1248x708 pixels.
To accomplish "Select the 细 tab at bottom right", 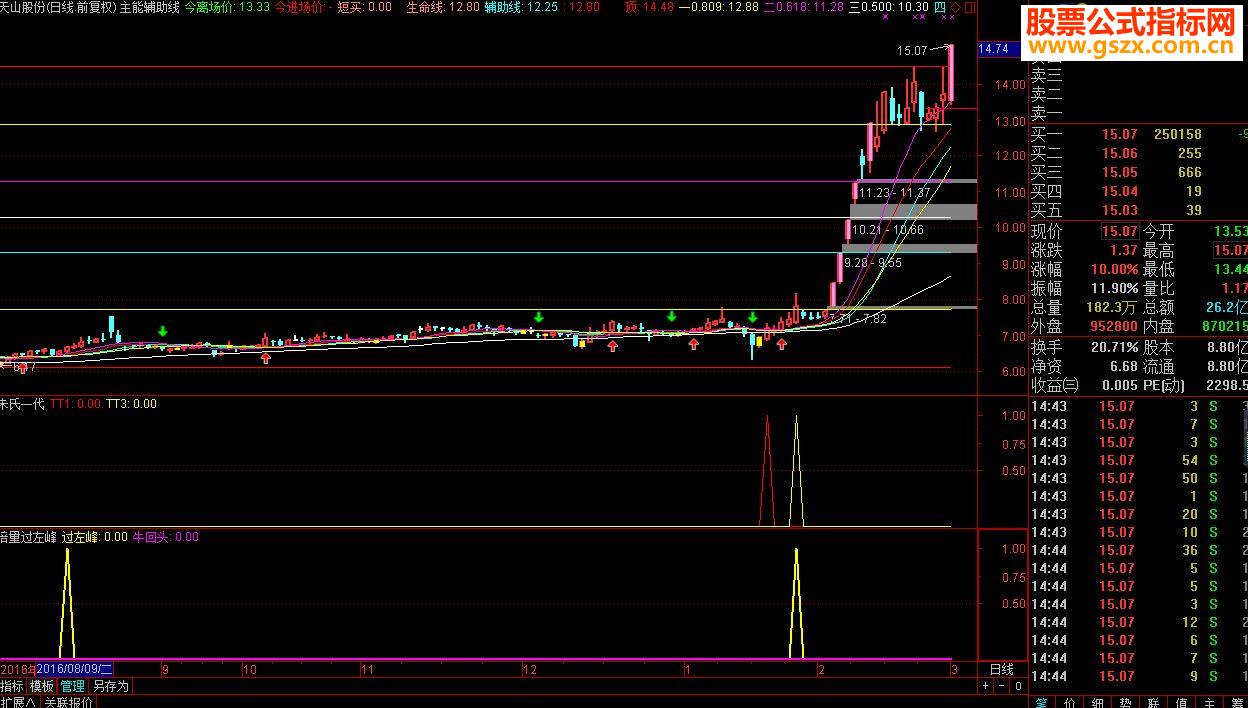I will pyautogui.click(x=1098, y=702).
